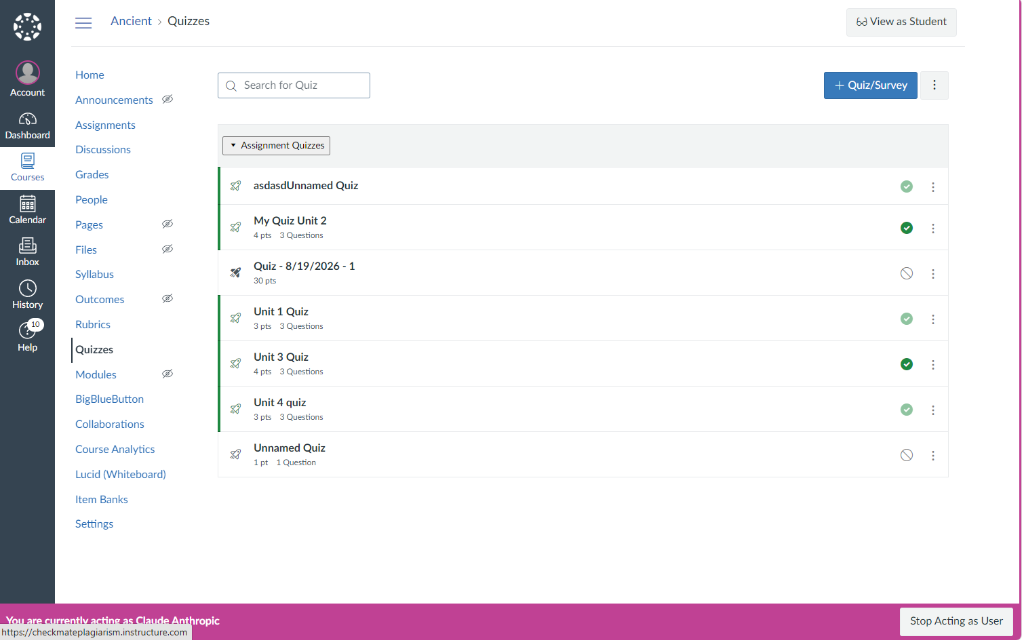Screen dimensions: 1024x640
Task: Open options menu for Unit 3 Quiz
Action: coord(933,365)
